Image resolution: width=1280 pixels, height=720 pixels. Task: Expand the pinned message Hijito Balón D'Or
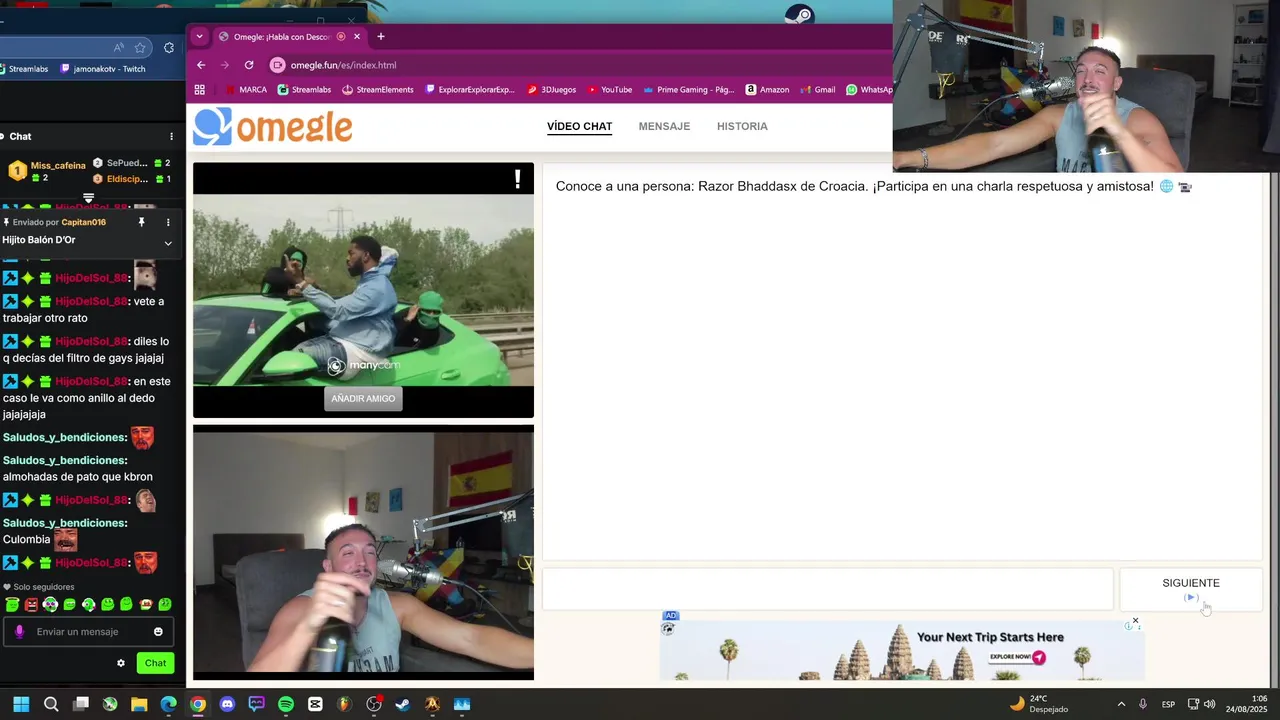168,242
